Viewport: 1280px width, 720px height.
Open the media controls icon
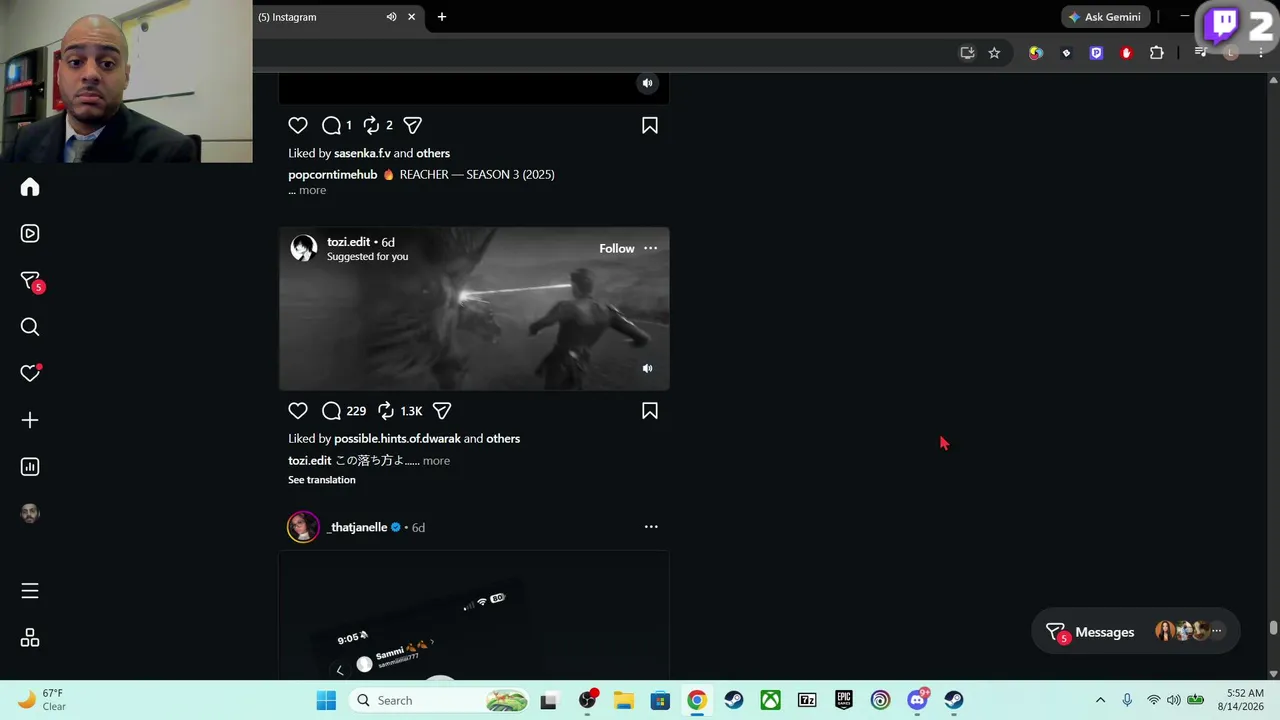(1201, 53)
